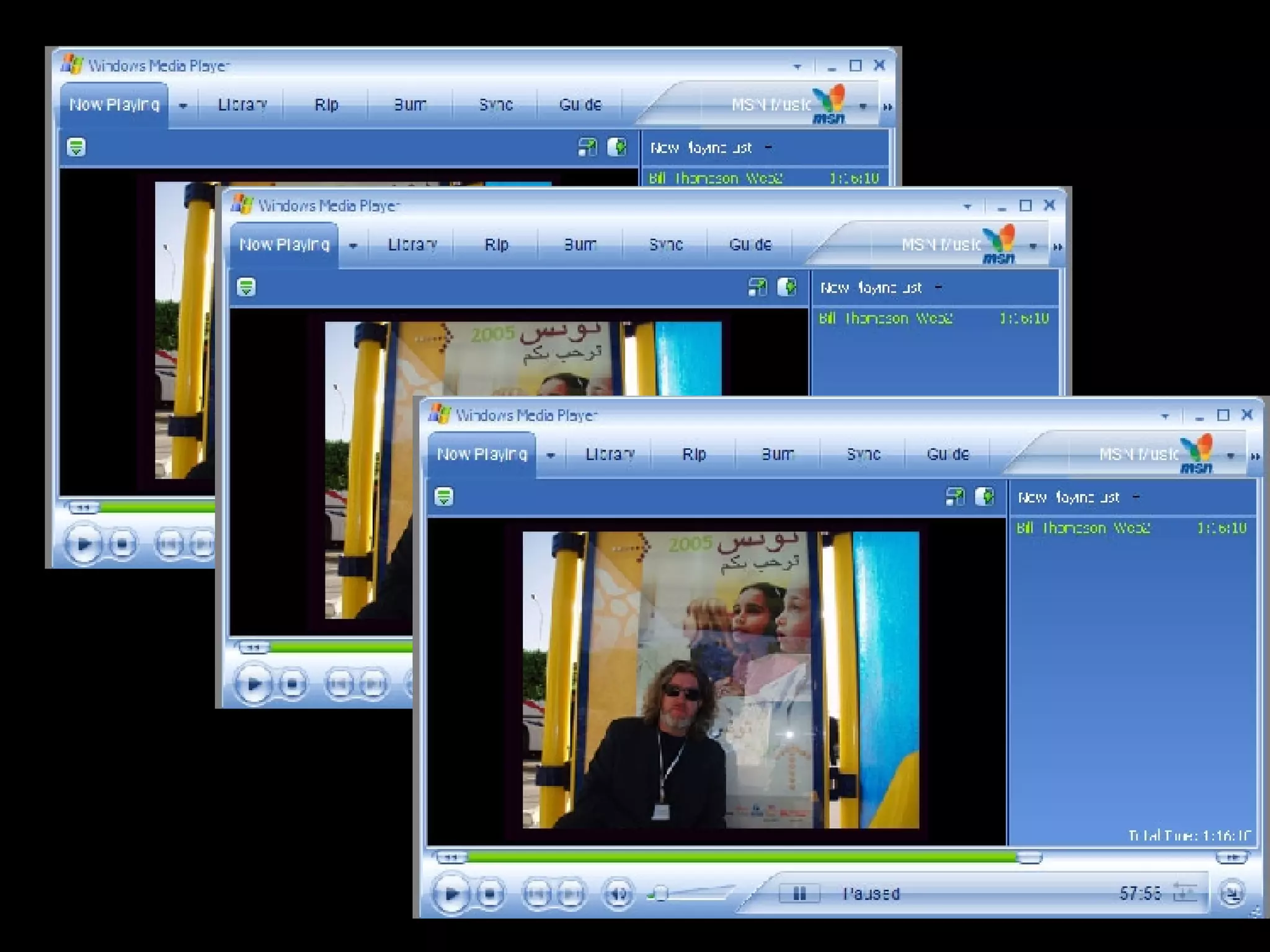Screen dimensions: 1270x952
Task: Click the rewind button on front seek bar
Action: tap(450, 858)
